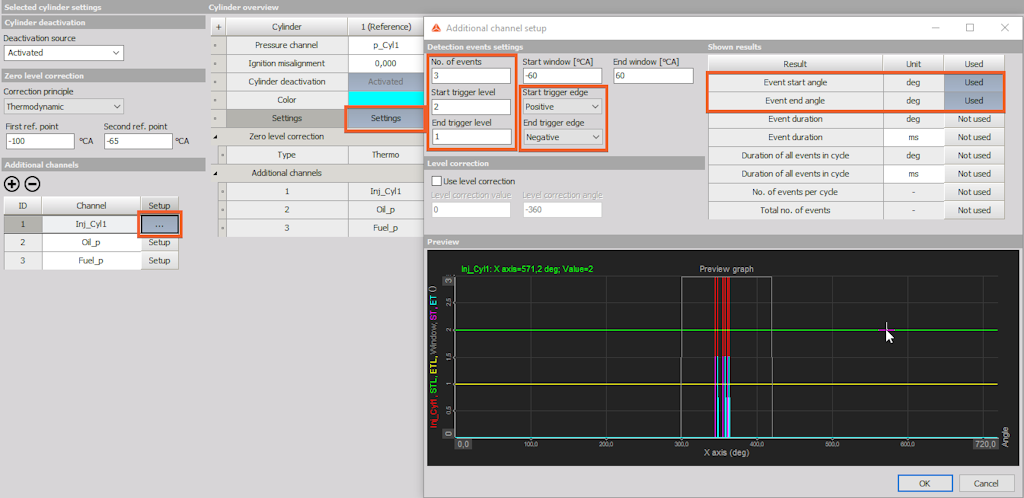
Task: Maximize the Additional channel setup window
Action: [970, 27]
